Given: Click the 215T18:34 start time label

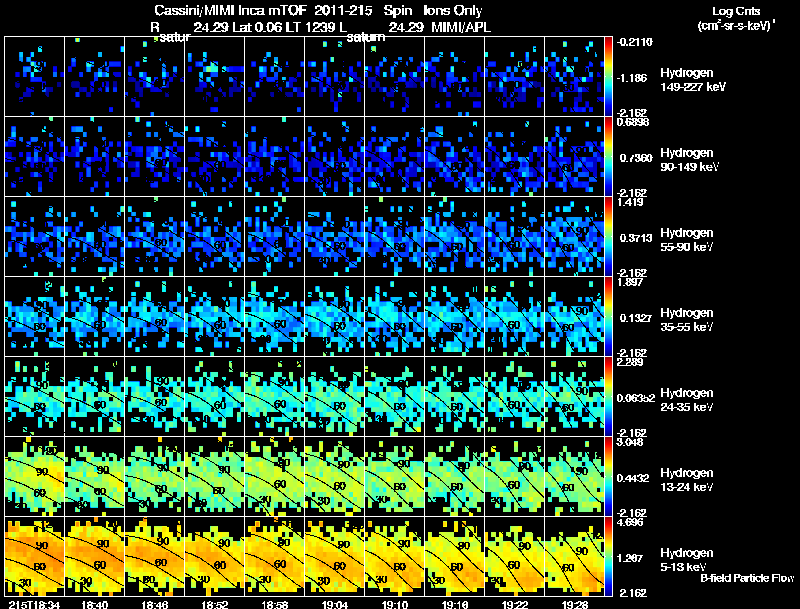Looking at the screenshot, I should 33,603.
